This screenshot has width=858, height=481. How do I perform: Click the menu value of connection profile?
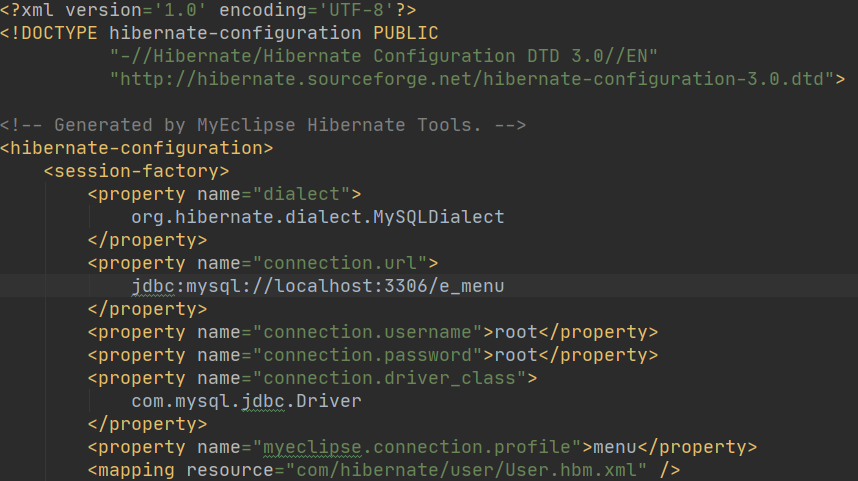[x=614, y=447]
